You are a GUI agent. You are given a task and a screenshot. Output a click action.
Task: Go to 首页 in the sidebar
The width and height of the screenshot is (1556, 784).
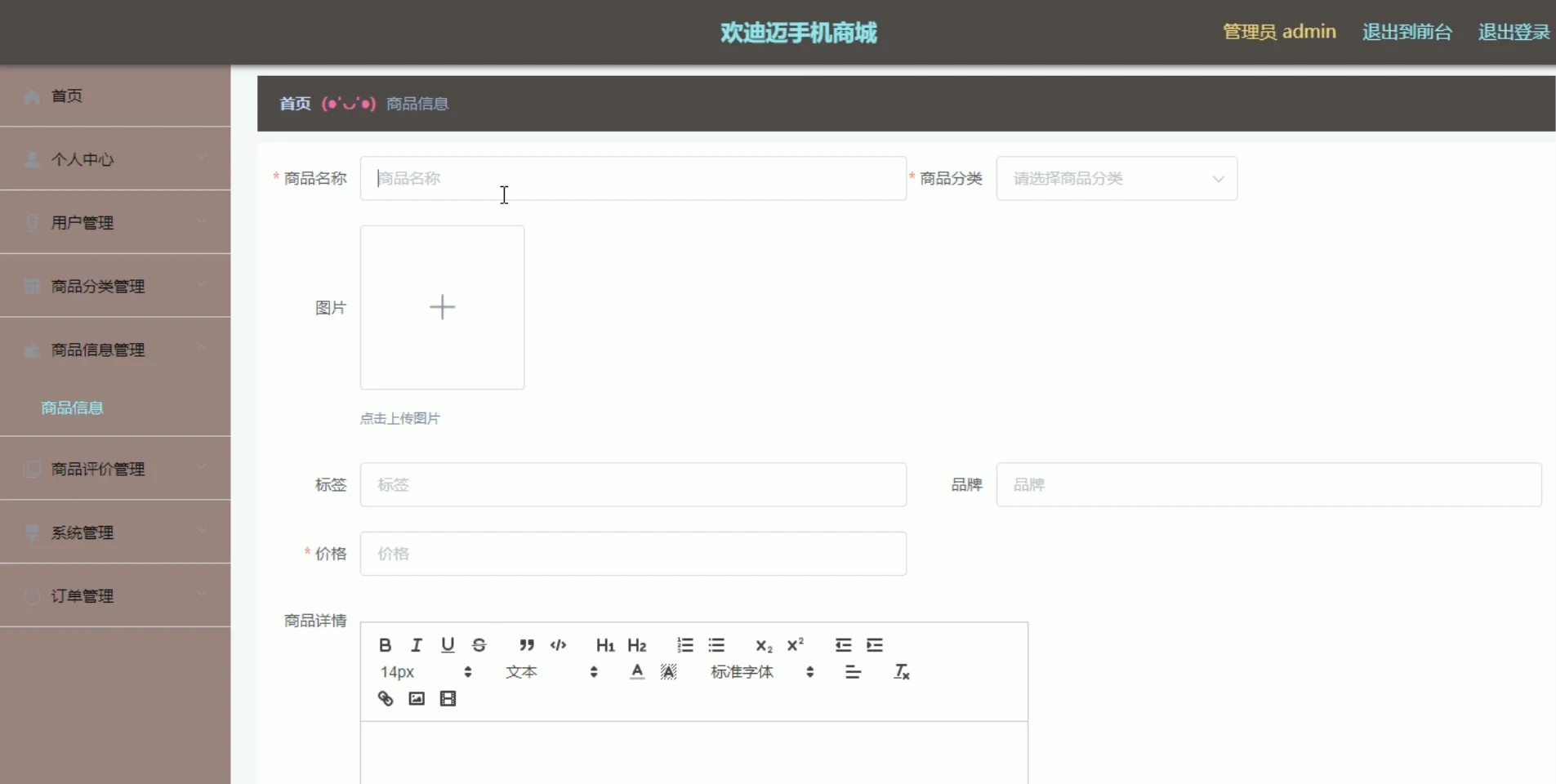pos(67,96)
